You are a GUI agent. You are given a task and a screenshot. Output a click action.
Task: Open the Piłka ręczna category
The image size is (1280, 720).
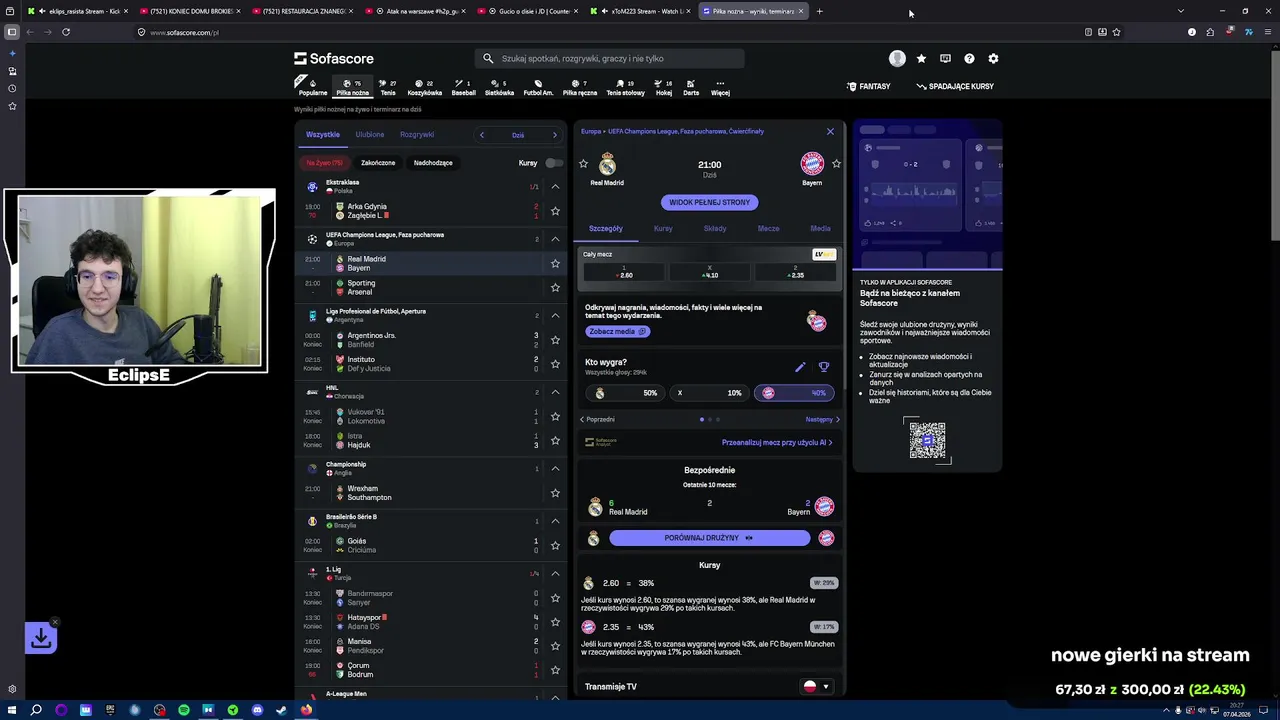click(x=579, y=87)
